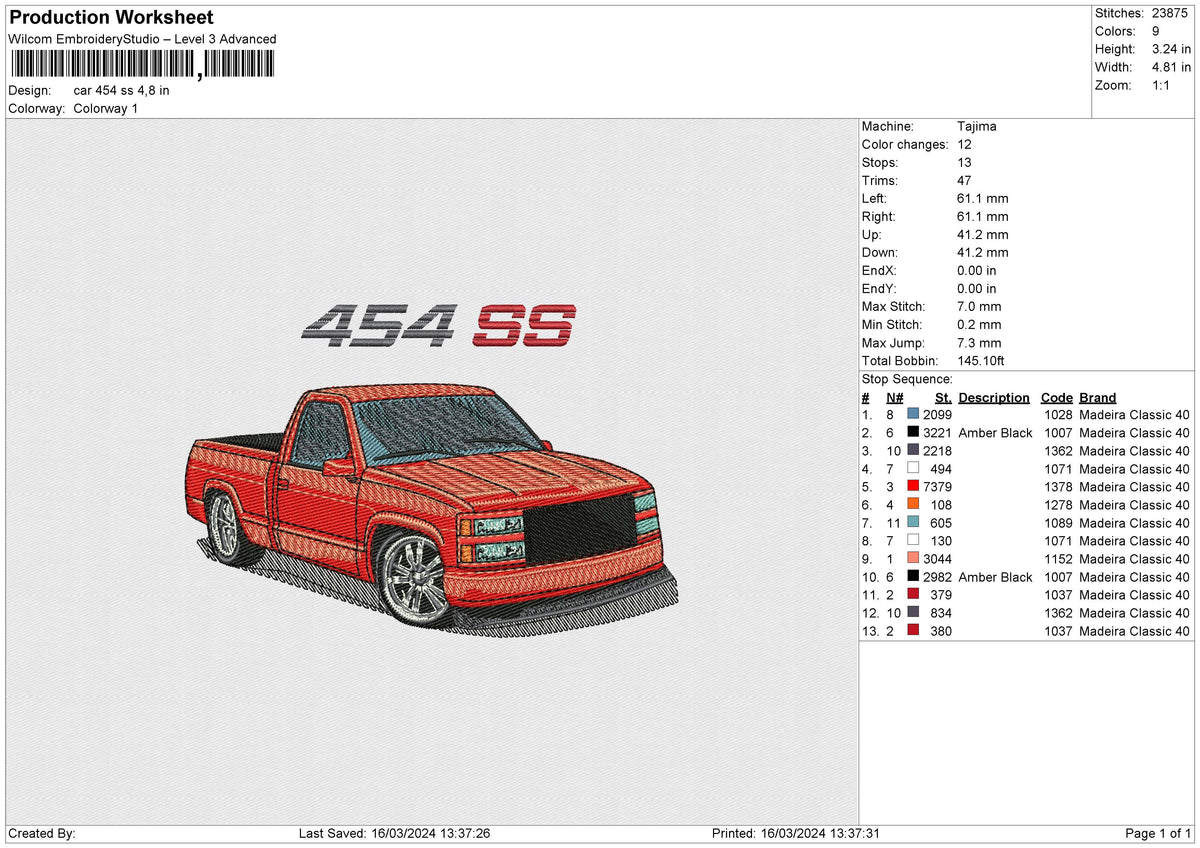This screenshot has height=848, width=1200.
Task: Click the Code column header
Action: [1057, 397]
